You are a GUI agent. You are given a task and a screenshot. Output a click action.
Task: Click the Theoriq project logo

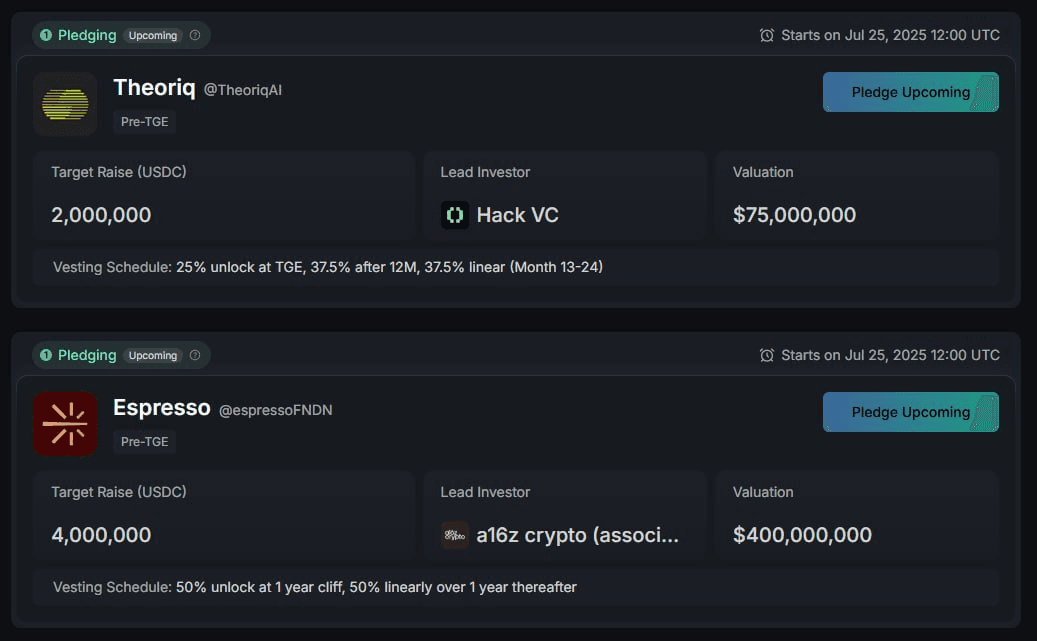pyautogui.click(x=65, y=104)
